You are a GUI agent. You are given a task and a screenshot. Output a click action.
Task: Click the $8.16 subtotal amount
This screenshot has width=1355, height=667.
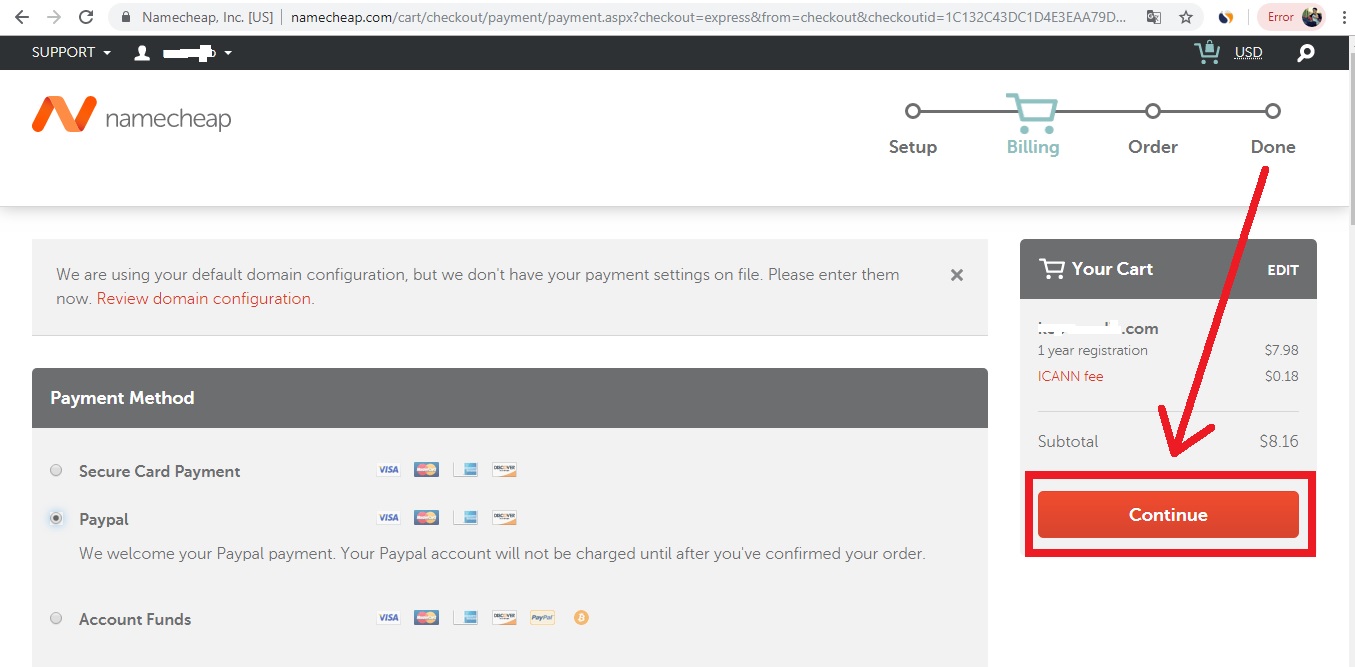[1279, 441]
